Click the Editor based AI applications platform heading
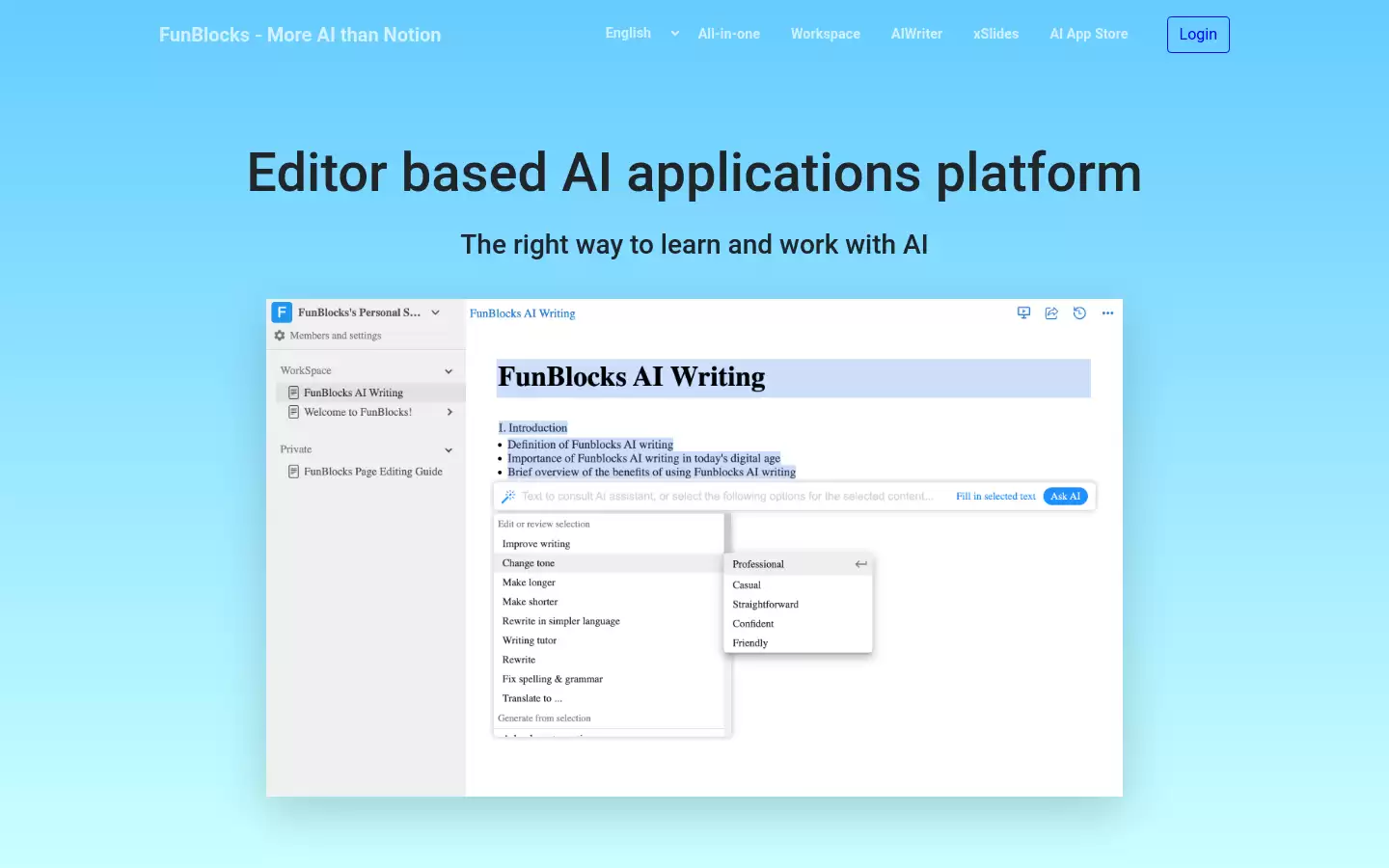 [694, 174]
